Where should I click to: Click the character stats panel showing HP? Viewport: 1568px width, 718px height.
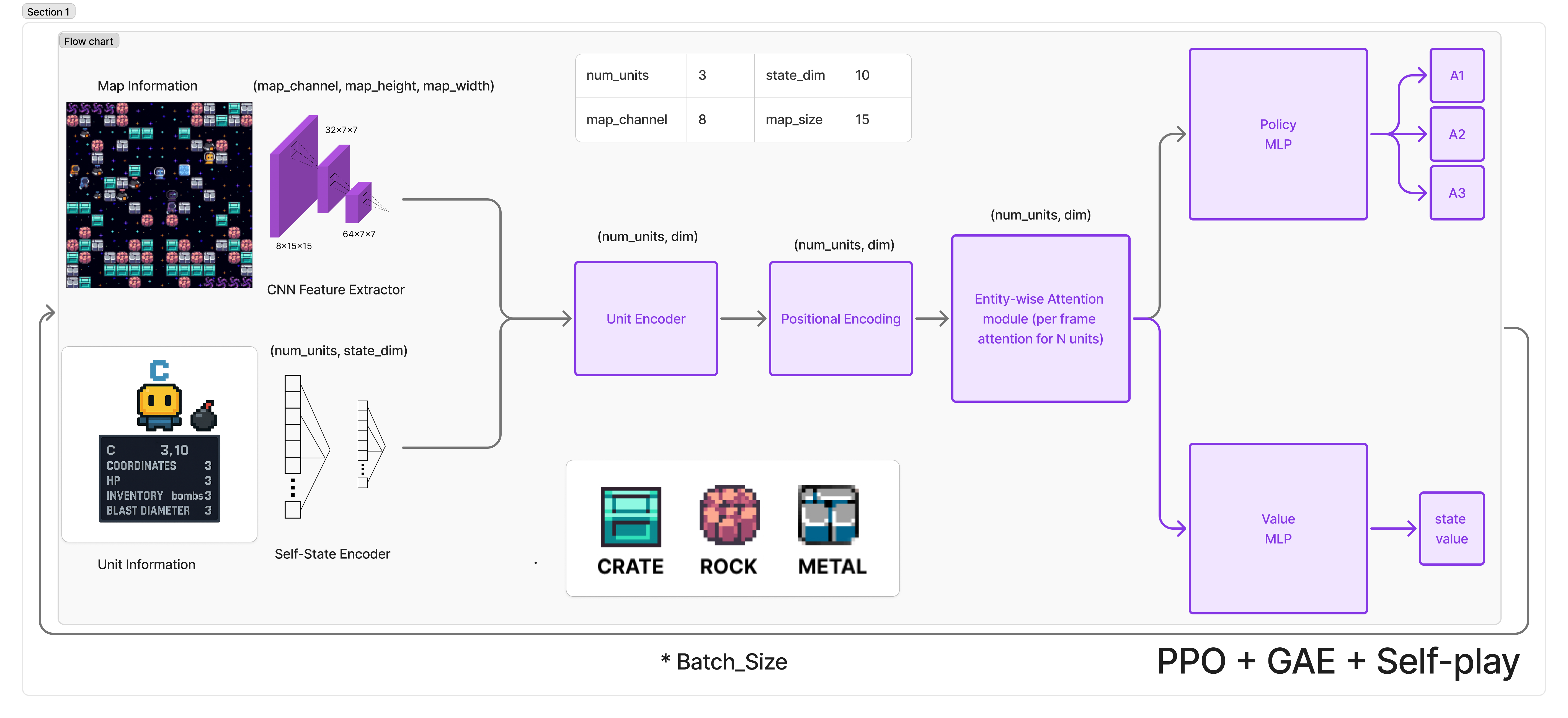tap(159, 479)
